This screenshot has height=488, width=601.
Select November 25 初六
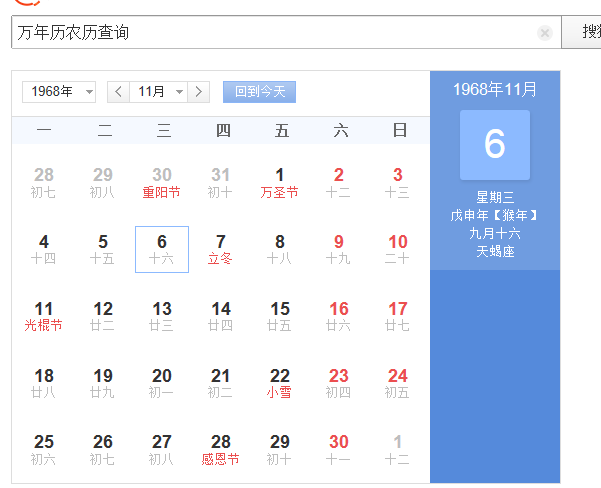pyautogui.click(x=44, y=450)
